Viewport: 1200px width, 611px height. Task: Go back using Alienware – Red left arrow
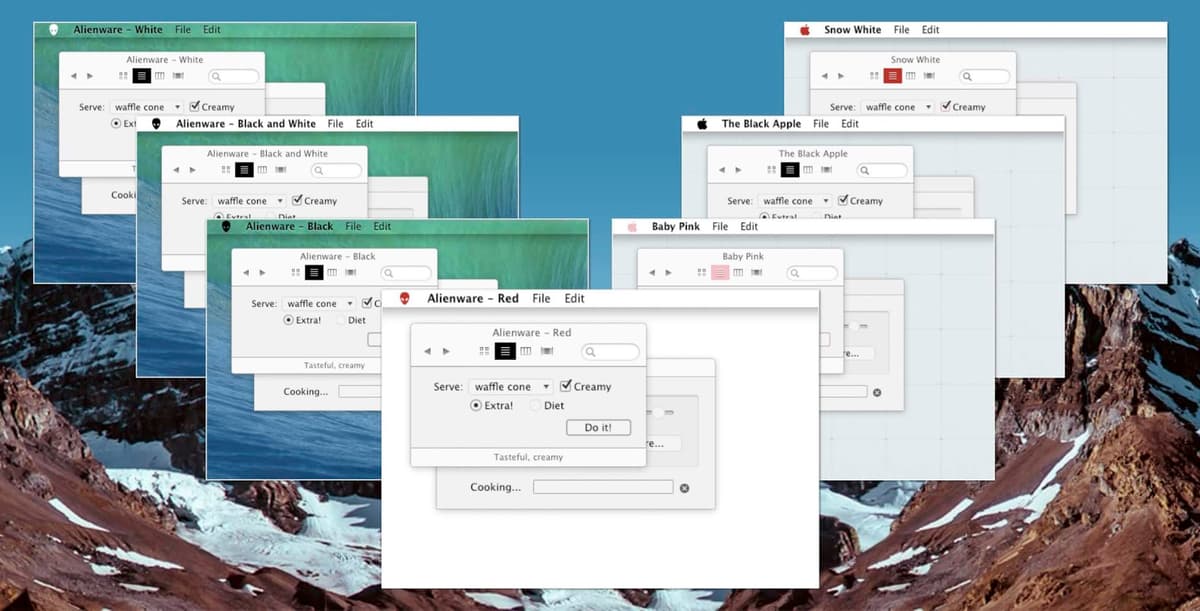[428, 351]
